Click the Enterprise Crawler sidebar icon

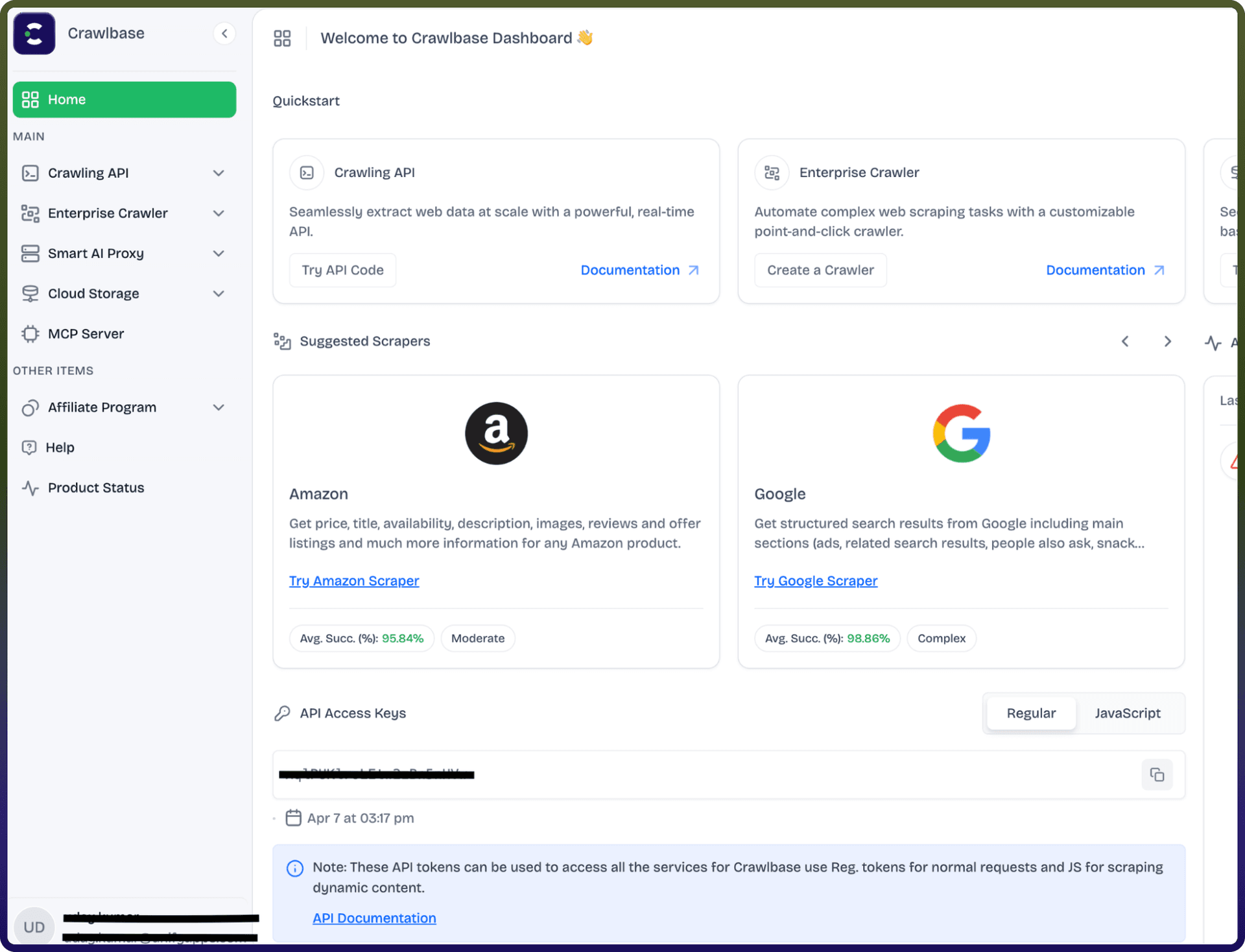click(x=30, y=213)
